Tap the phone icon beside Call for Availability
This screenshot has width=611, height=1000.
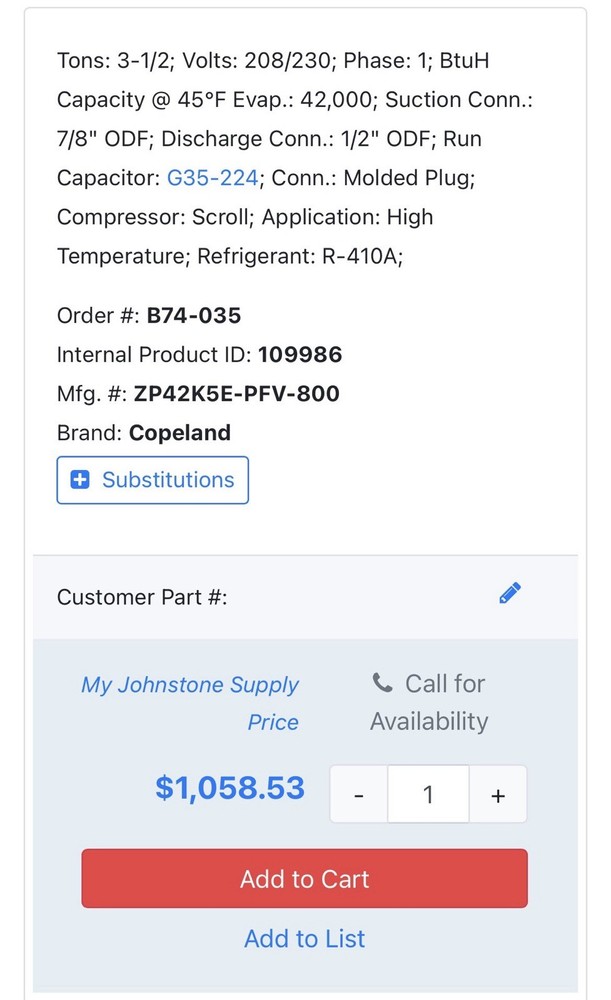[x=382, y=683]
